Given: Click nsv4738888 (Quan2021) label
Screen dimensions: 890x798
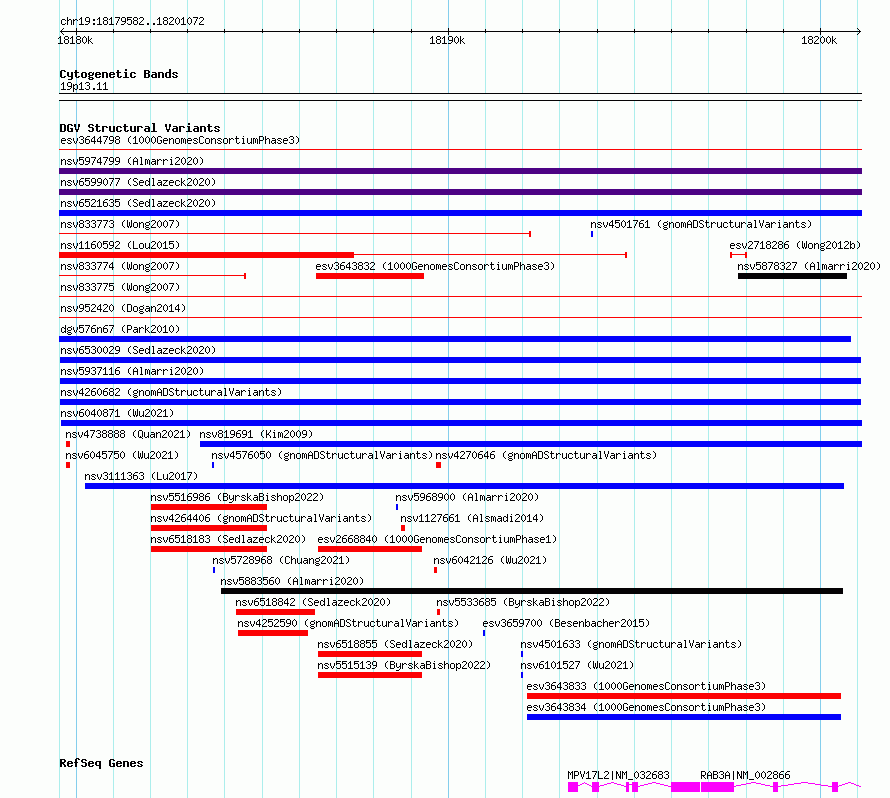Looking at the screenshot, I should coord(128,434).
